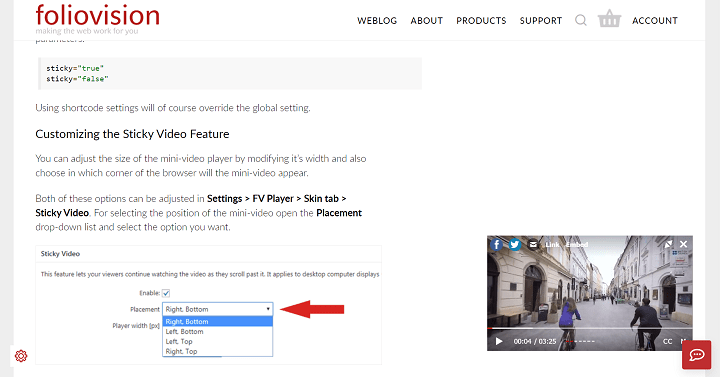
Task: Click the Embed link on video
Action: 577,244
